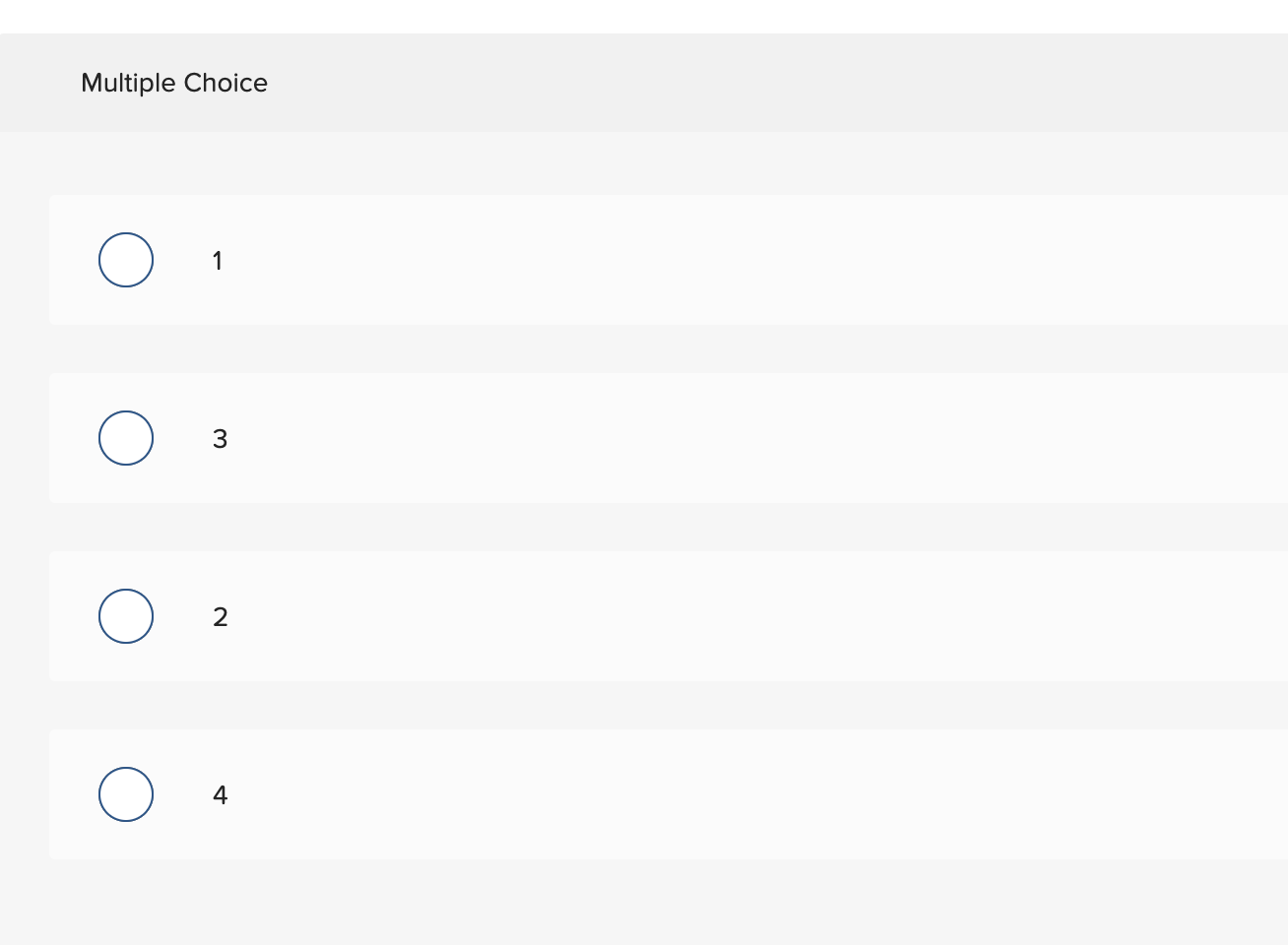Image resolution: width=1288 pixels, height=945 pixels.
Task: Select the last answer choice circle
Action: (126, 794)
